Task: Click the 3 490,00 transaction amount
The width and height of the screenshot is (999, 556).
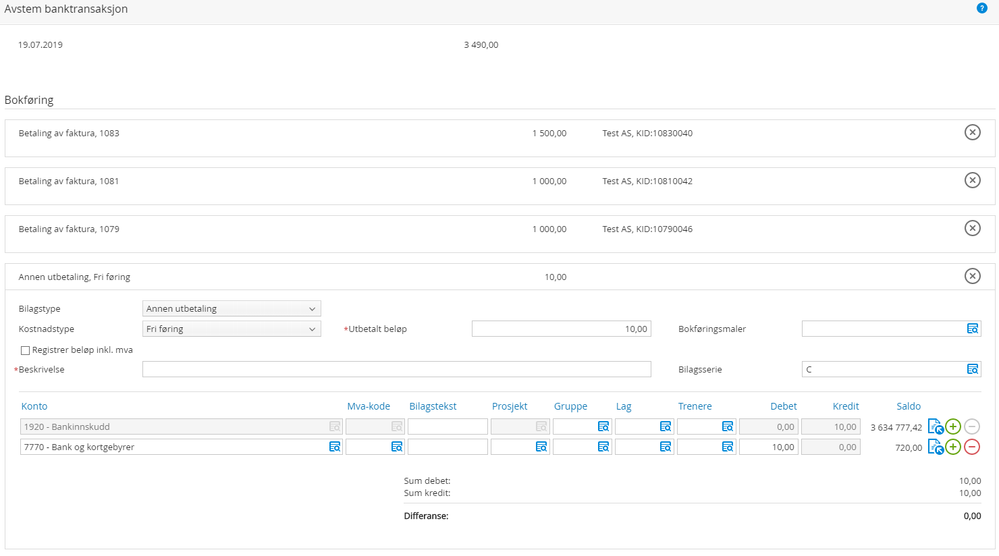Action: pyautogui.click(x=481, y=45)
